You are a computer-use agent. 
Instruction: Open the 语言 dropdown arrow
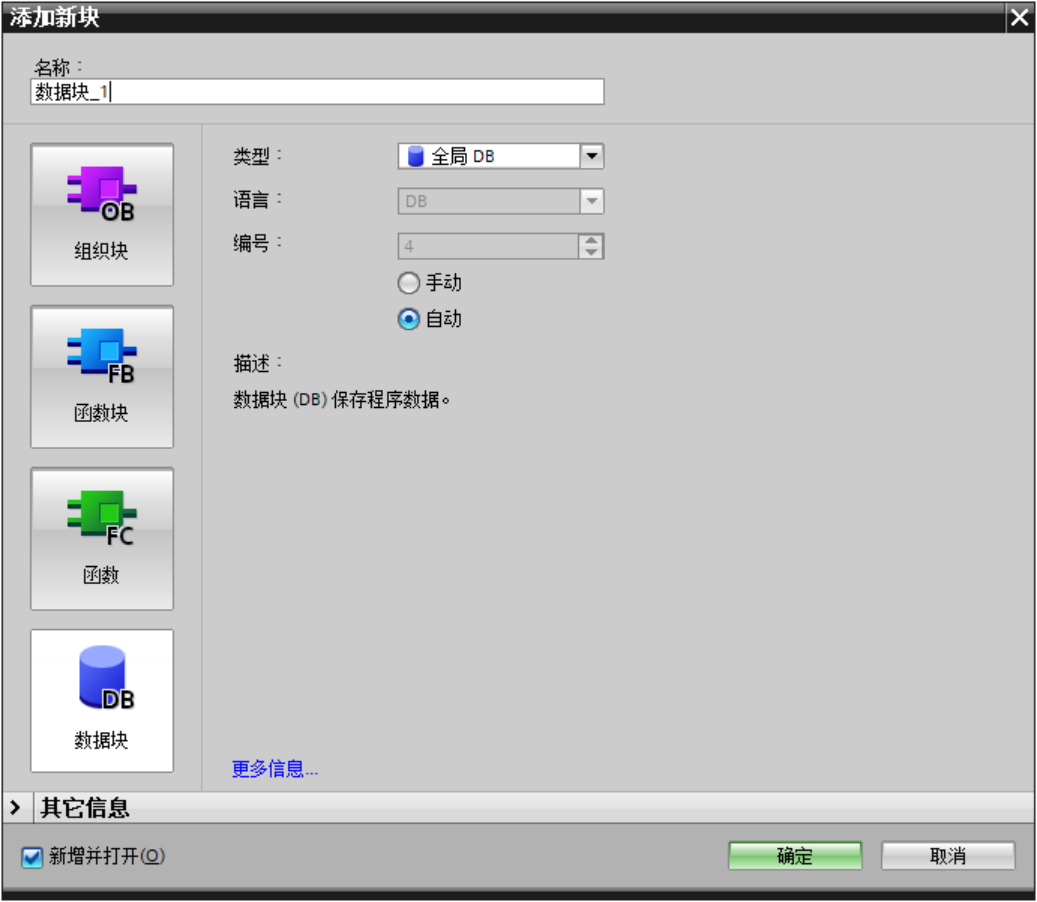click(592, 202)
